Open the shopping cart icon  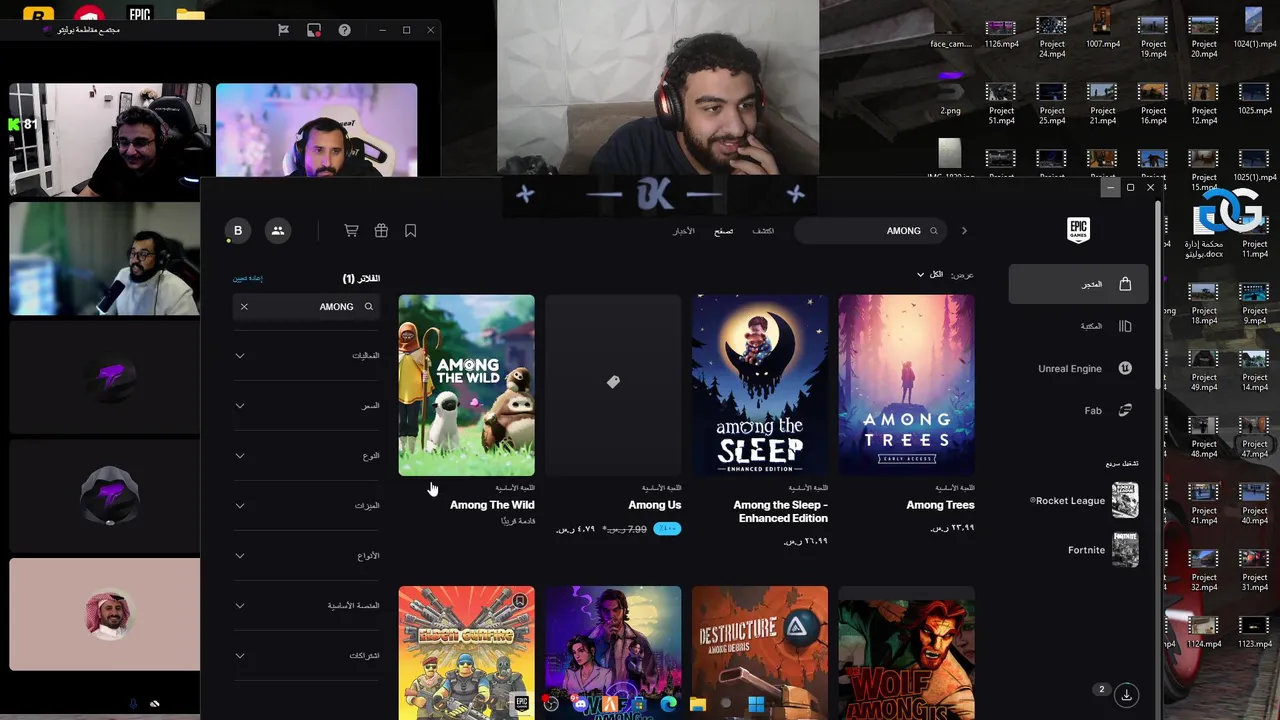click(x=351, y=231)
